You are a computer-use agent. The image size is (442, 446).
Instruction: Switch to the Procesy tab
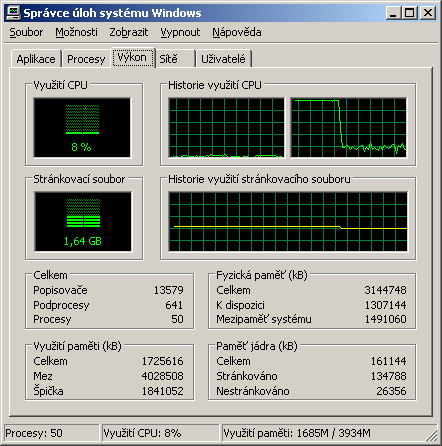point(86,59)
